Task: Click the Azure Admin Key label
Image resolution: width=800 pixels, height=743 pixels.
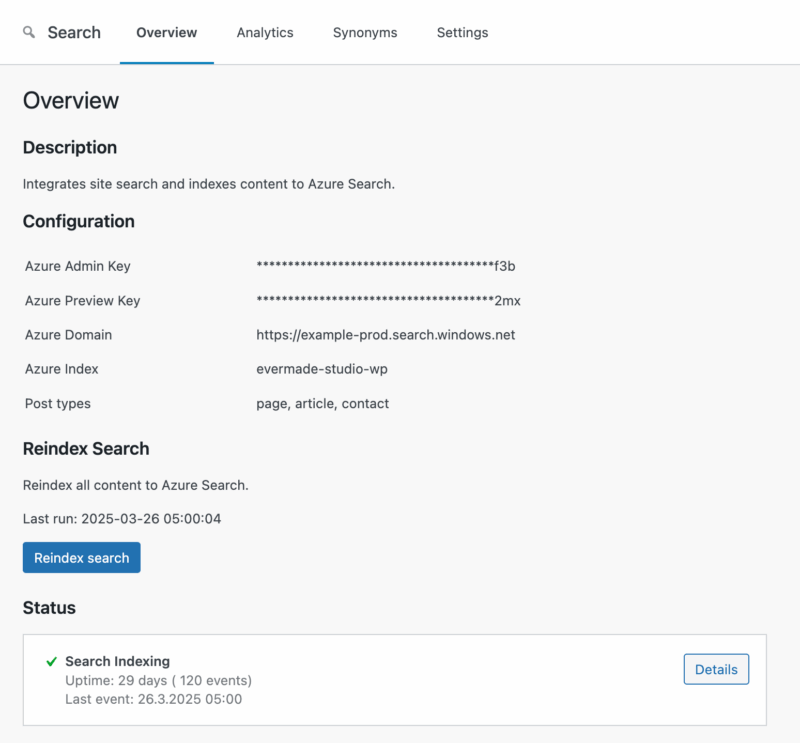Action: (x=78, y=266)
